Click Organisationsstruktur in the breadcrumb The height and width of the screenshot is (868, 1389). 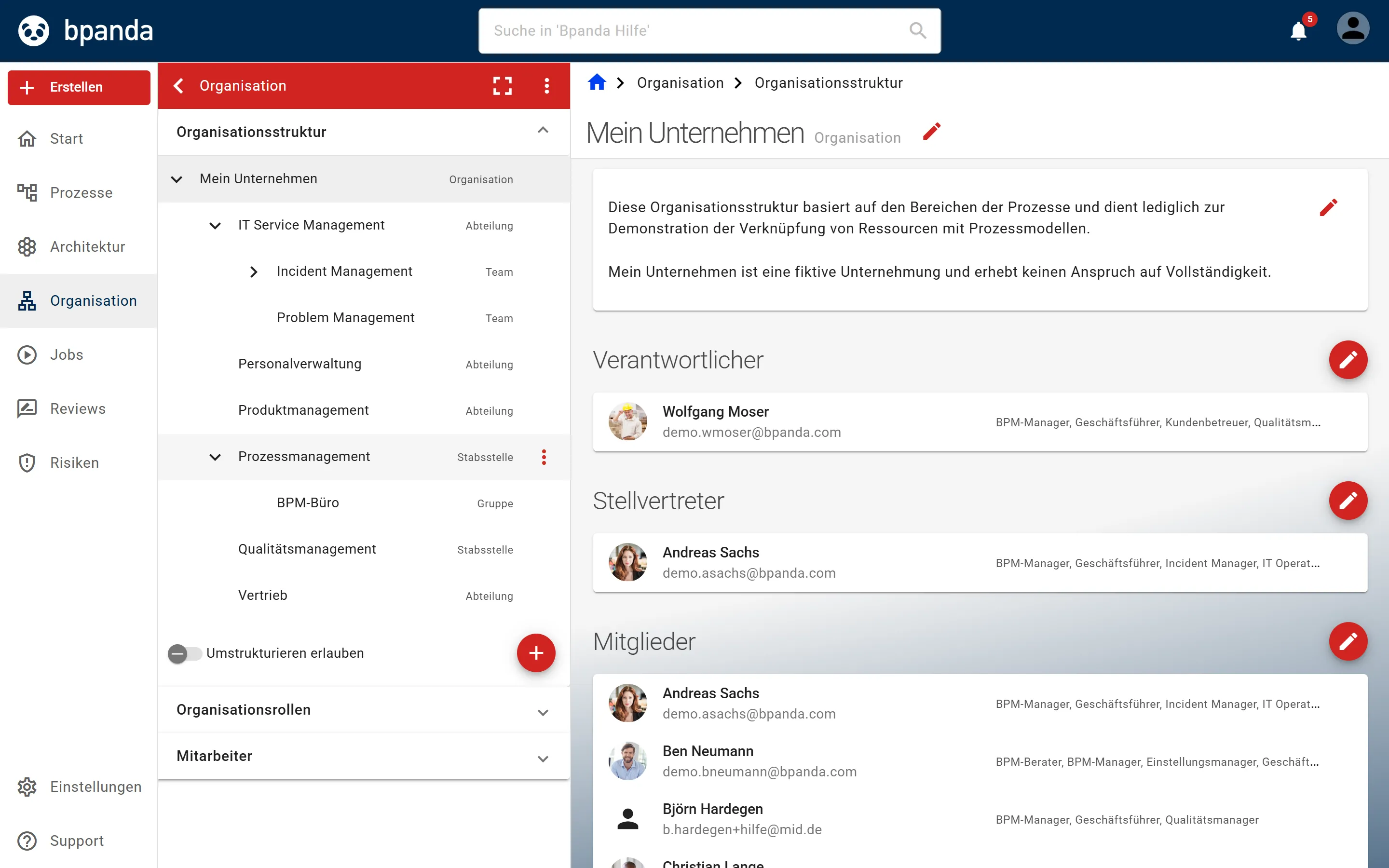[x=828, y=82]
